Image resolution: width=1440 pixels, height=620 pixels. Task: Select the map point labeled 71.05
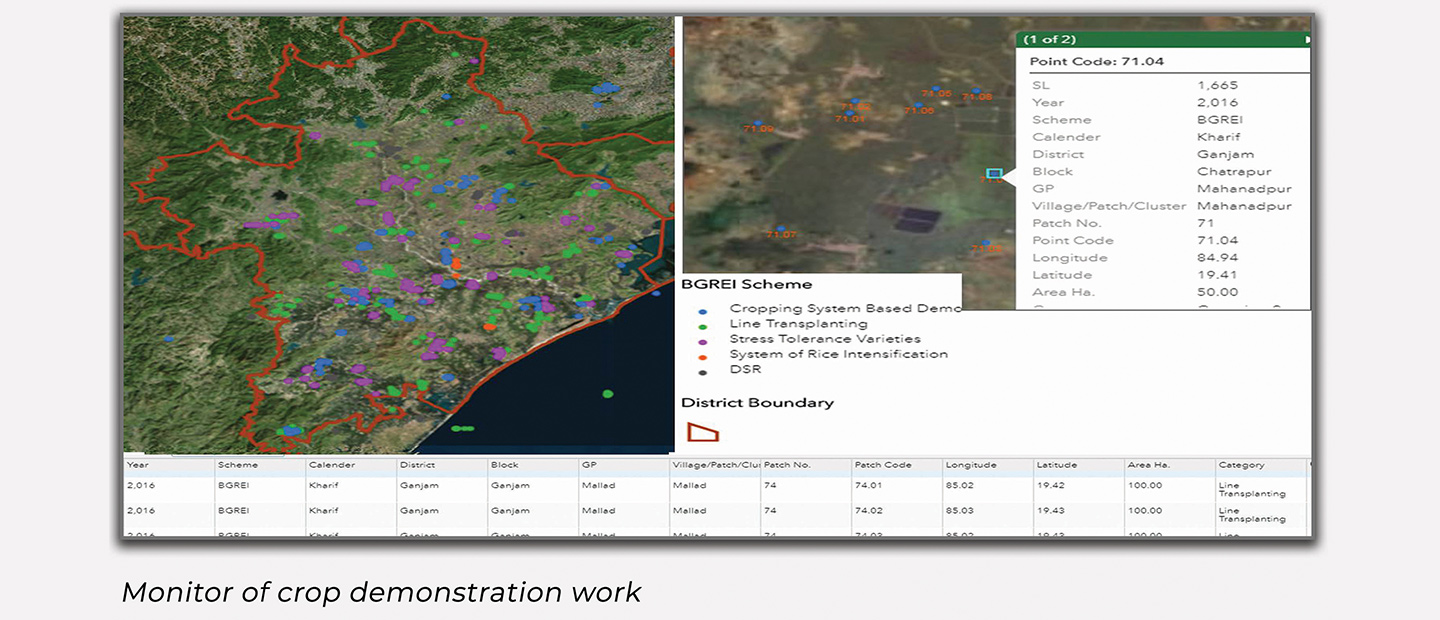coord(936,88)
